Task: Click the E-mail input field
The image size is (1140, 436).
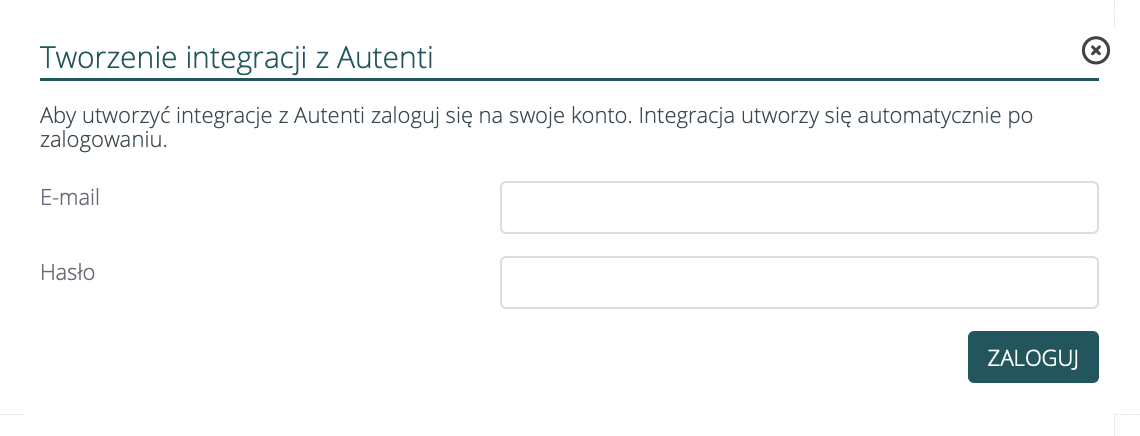Action: pos(799,207)
